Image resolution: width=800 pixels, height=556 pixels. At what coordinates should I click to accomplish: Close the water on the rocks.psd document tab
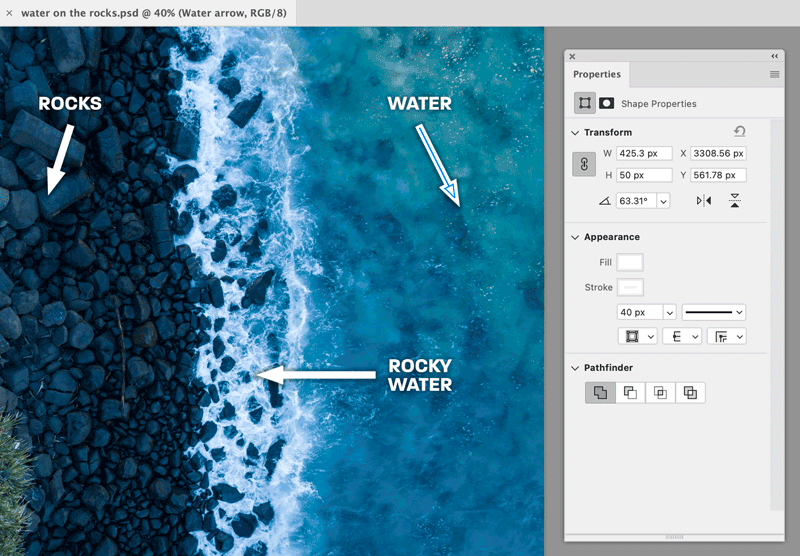click(9, 13)
